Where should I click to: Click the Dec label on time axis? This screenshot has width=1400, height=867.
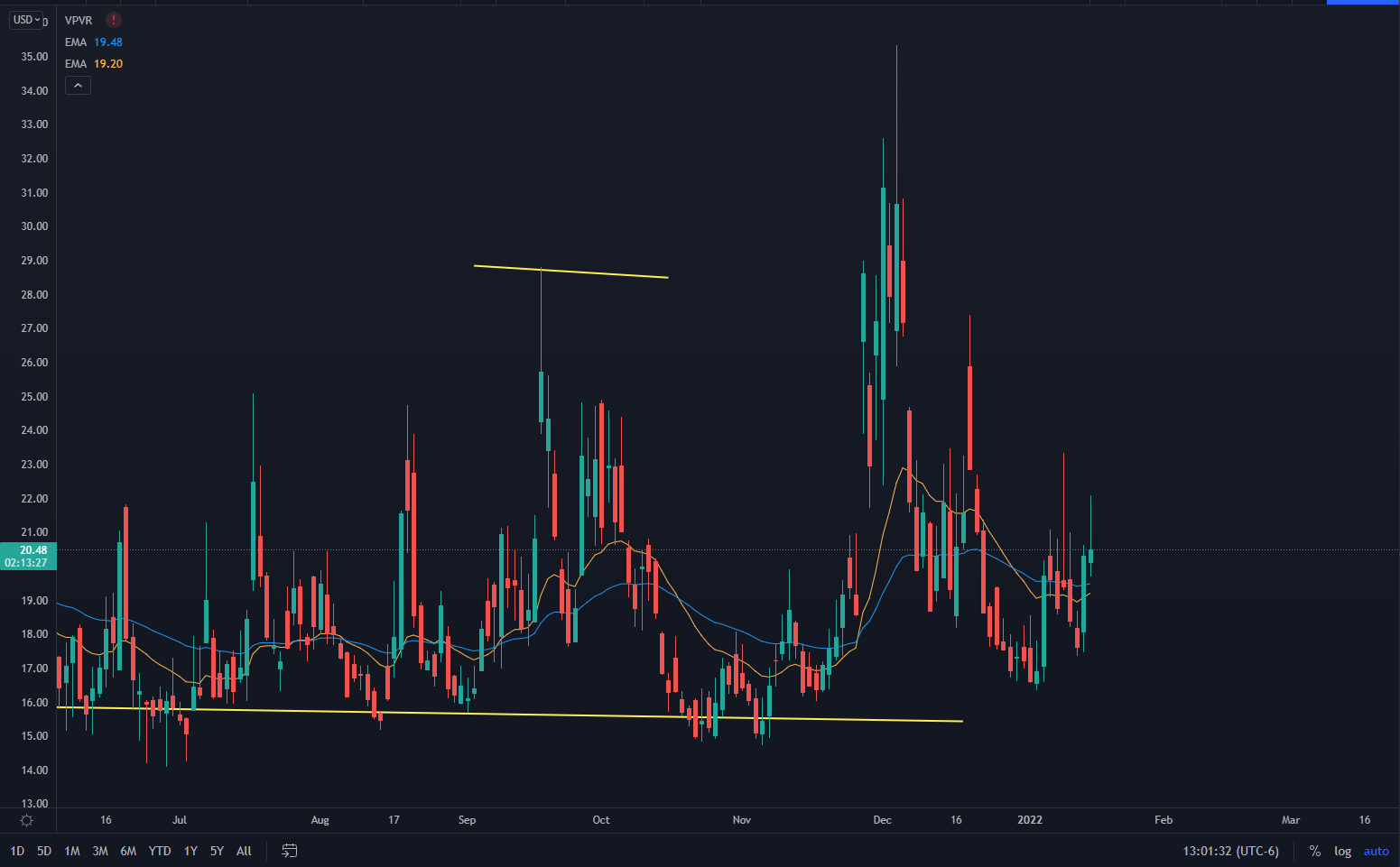click(882, 820)
